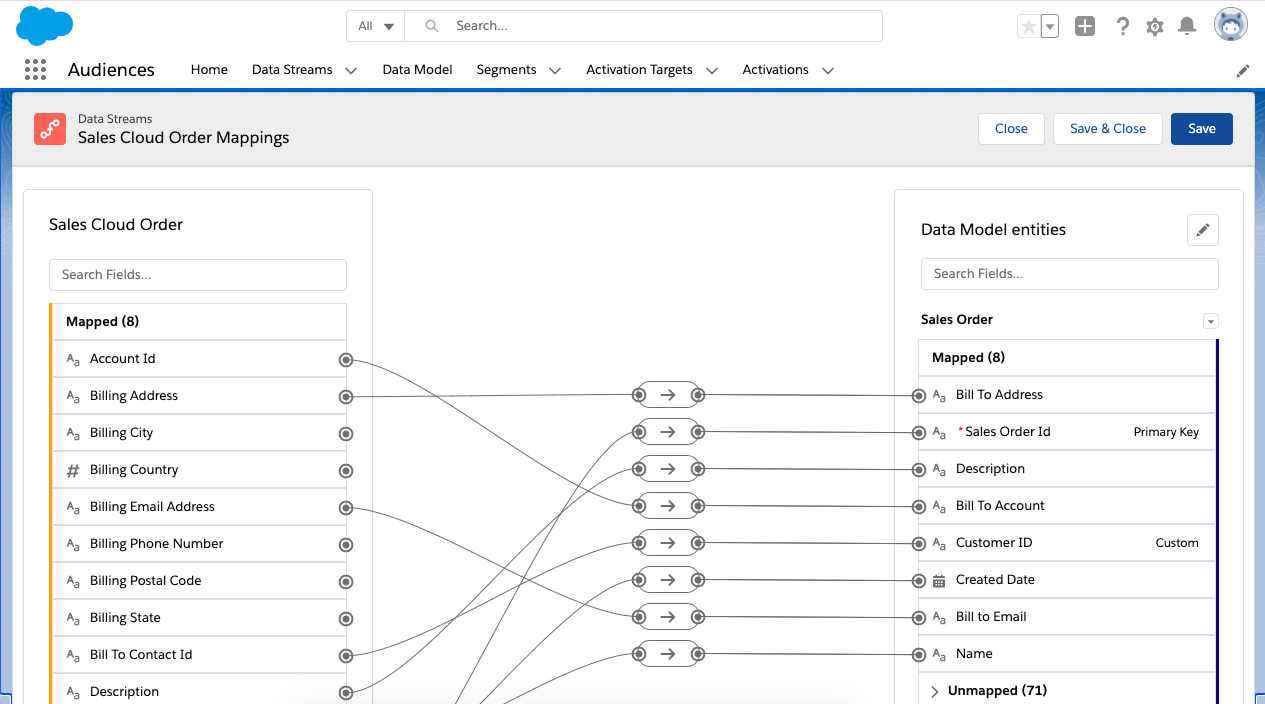
Task: Click the Data Model entities edit pencil button
Action: pos(1203,230)
